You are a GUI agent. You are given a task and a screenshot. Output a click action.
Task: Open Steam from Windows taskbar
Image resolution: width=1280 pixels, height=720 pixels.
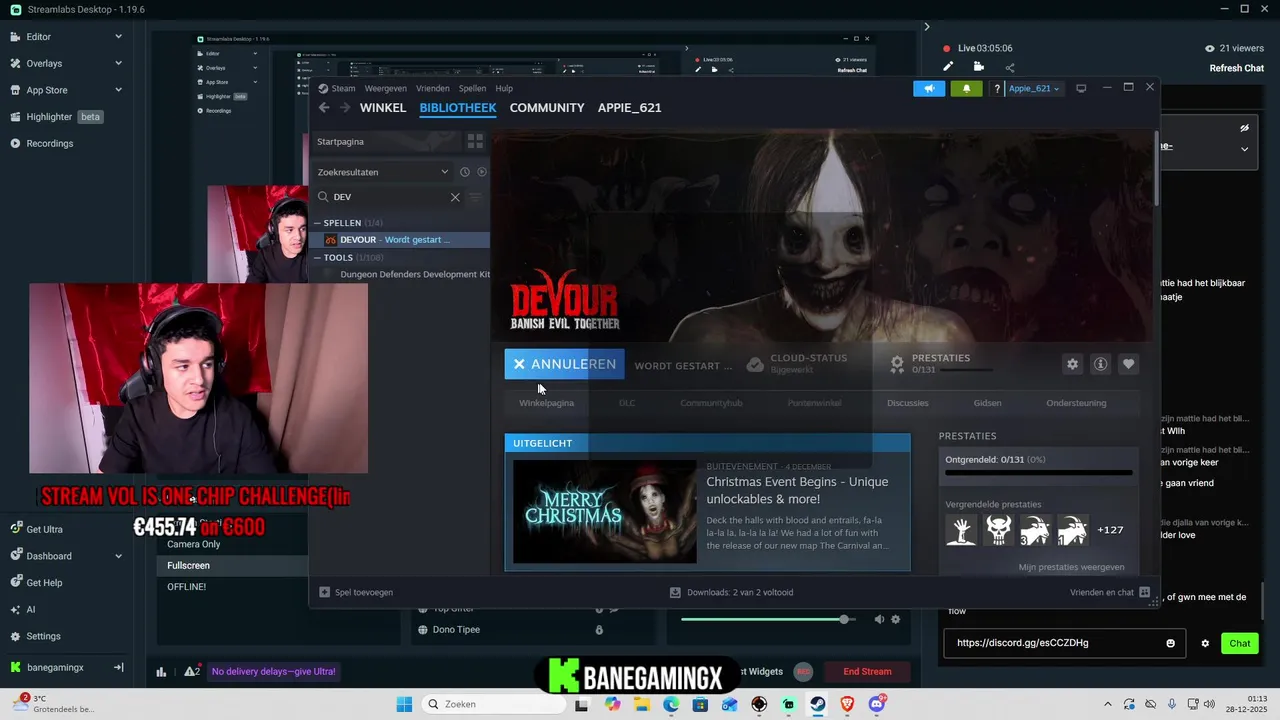point(818,704)
